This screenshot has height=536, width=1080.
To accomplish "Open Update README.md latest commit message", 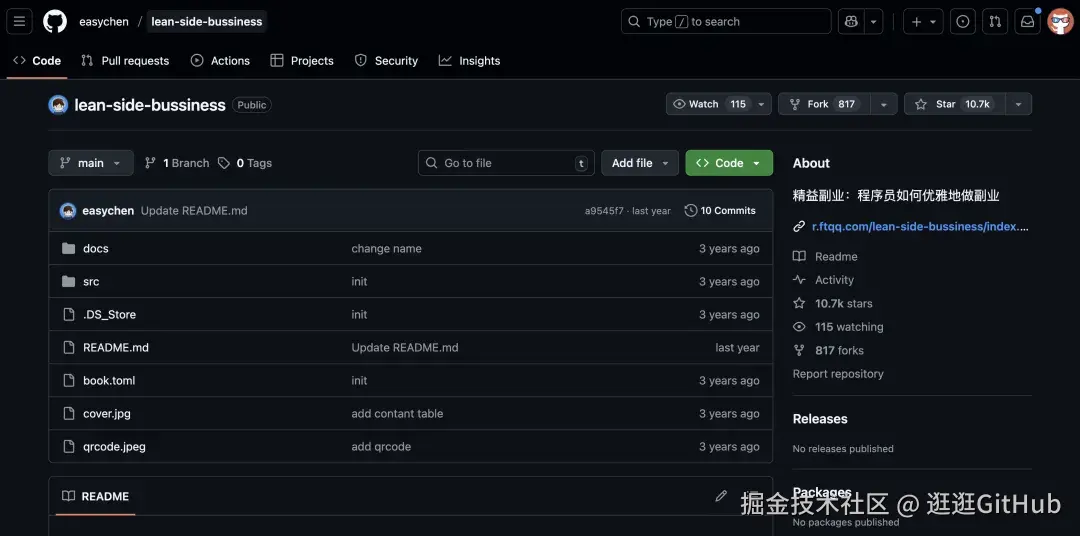I will tap(194, 211).
